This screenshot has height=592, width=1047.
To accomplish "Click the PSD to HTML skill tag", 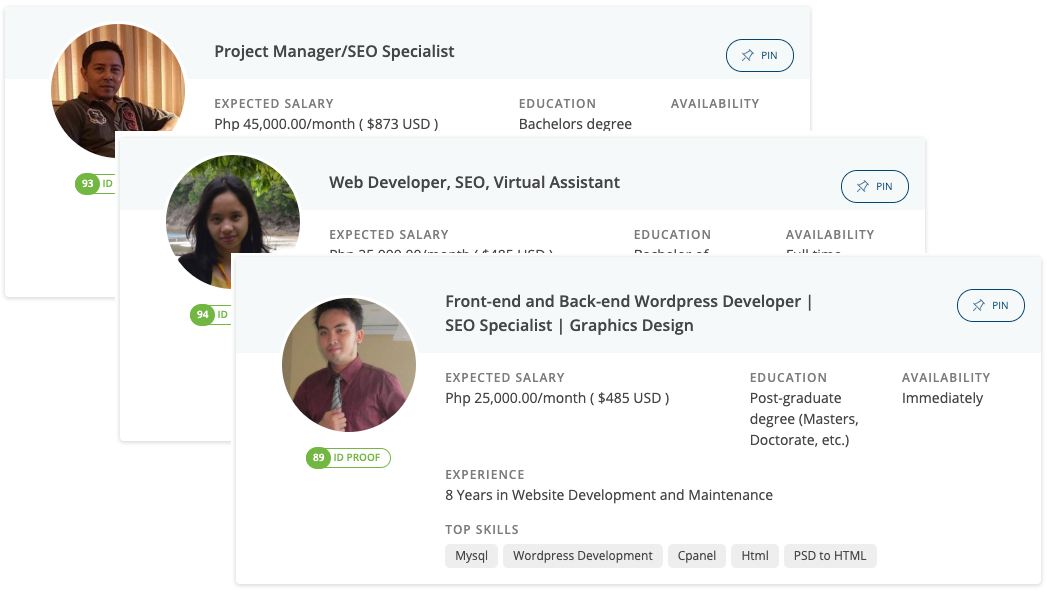I will click(x=830, y=556).
